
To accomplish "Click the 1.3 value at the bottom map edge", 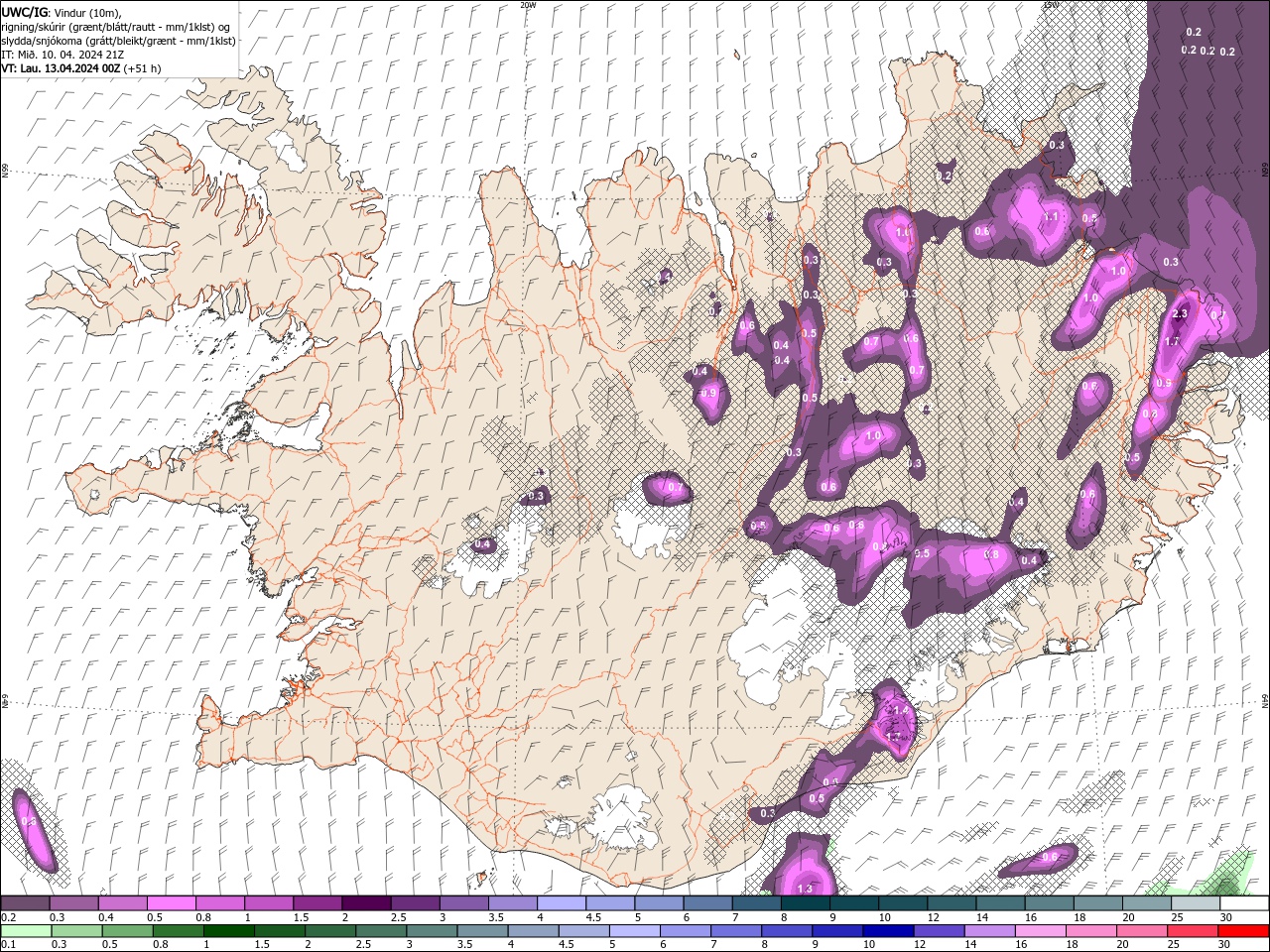I will pyautogui.click(x=805, y=889).
